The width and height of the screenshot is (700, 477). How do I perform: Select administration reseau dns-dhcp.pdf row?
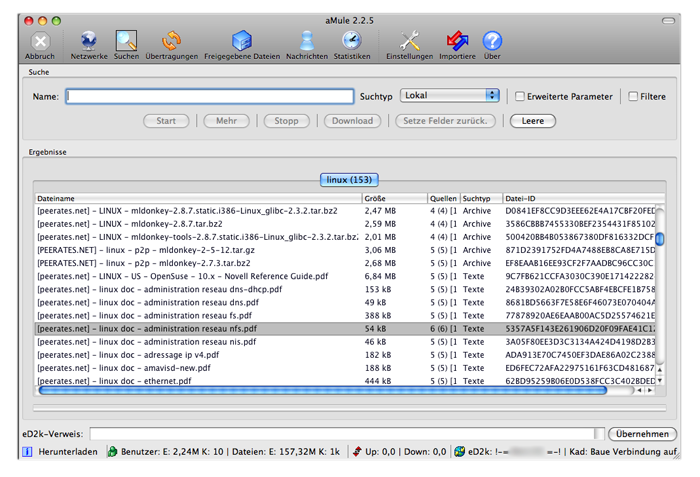pyautogui.click(x=345, y=289)
